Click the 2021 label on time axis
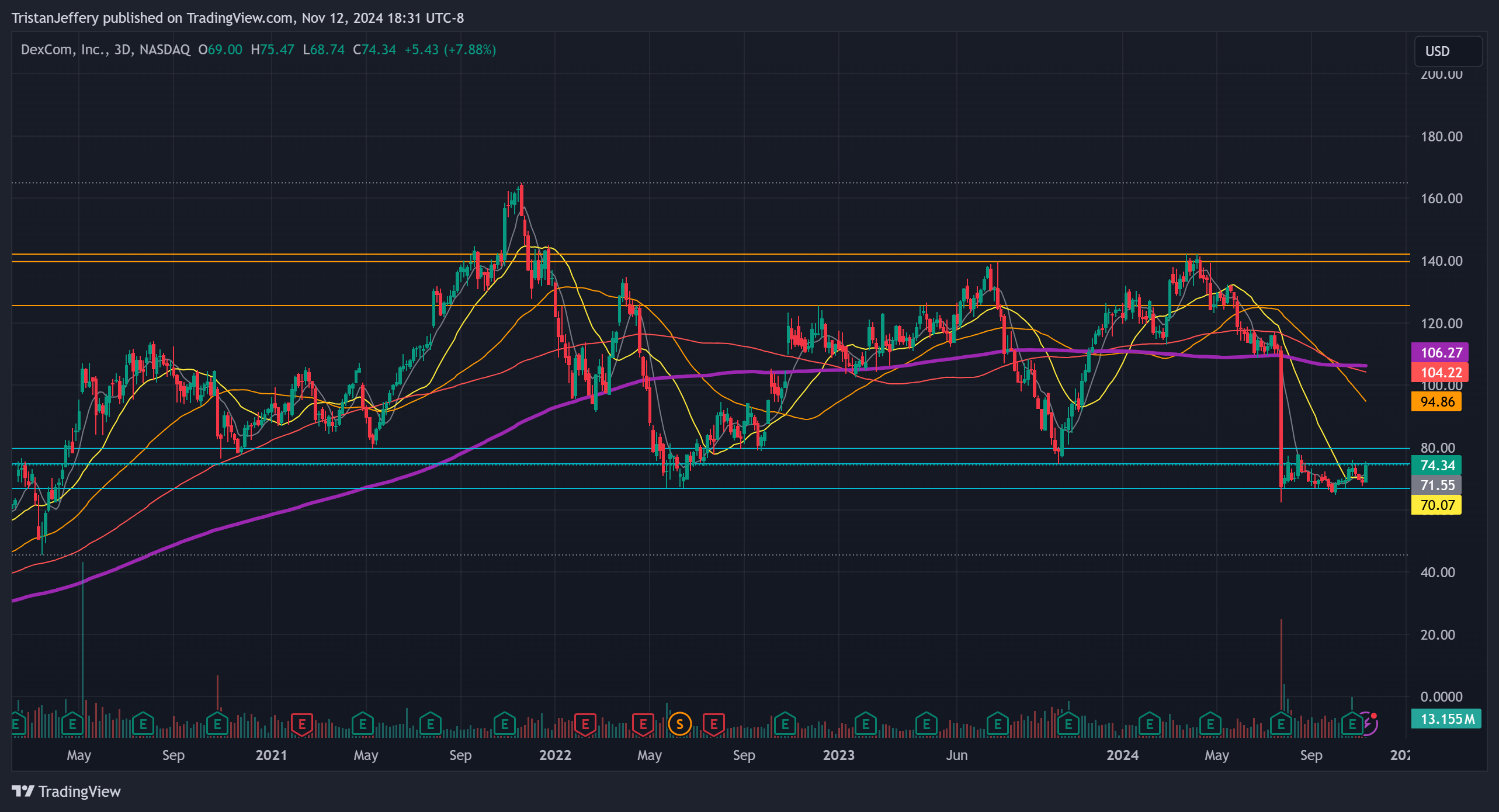This screenshot has width=1499, height=812. click(x=271, y=755)
